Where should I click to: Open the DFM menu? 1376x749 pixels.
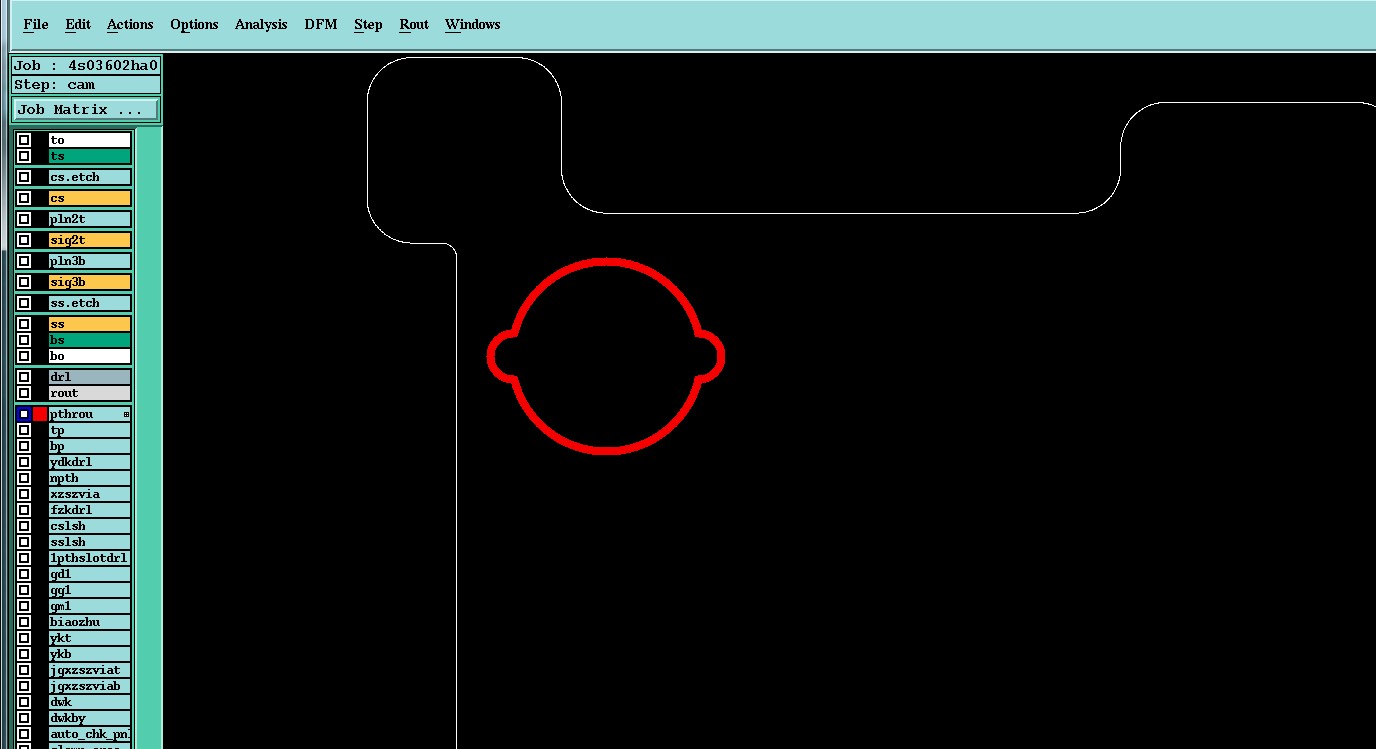pyautogui.click(x=321, y=24)
